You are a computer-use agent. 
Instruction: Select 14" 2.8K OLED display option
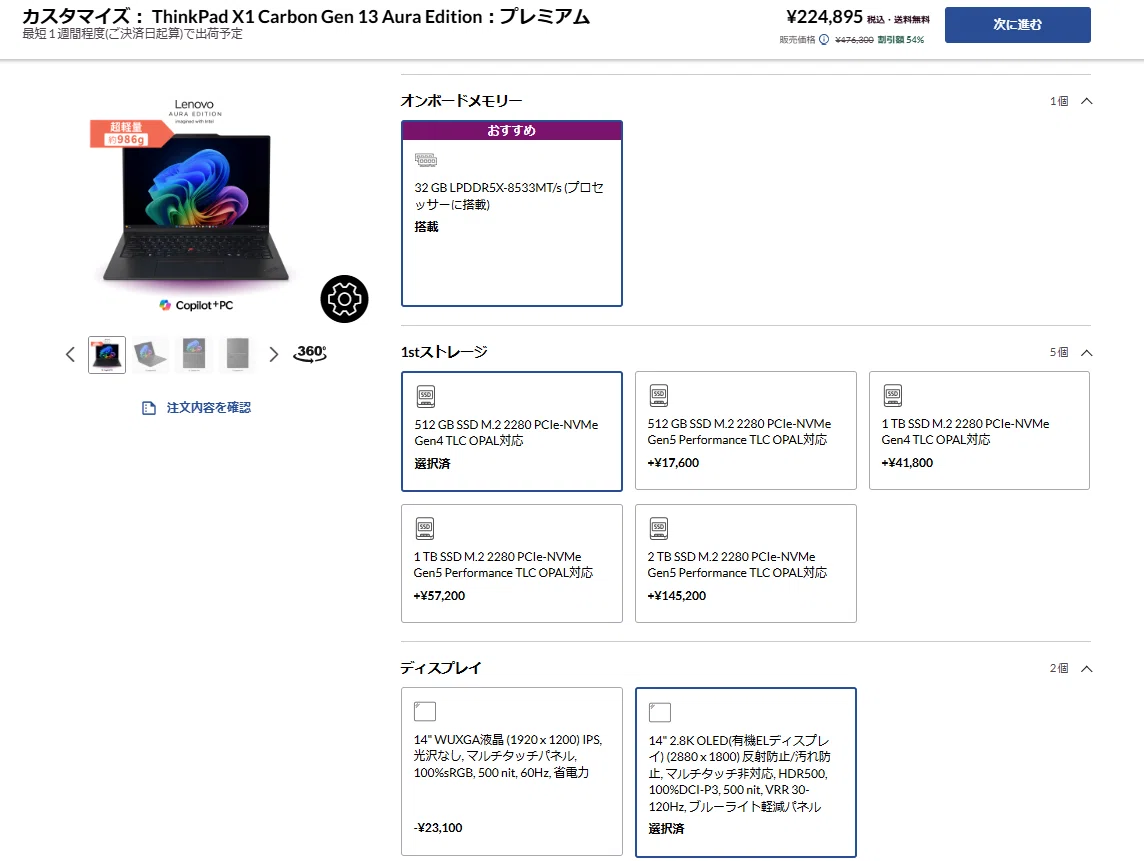click(x=746, y=772)
